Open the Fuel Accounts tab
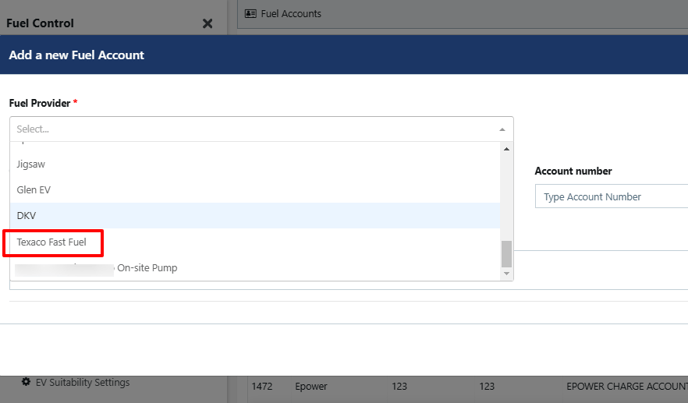 (283, 14)
